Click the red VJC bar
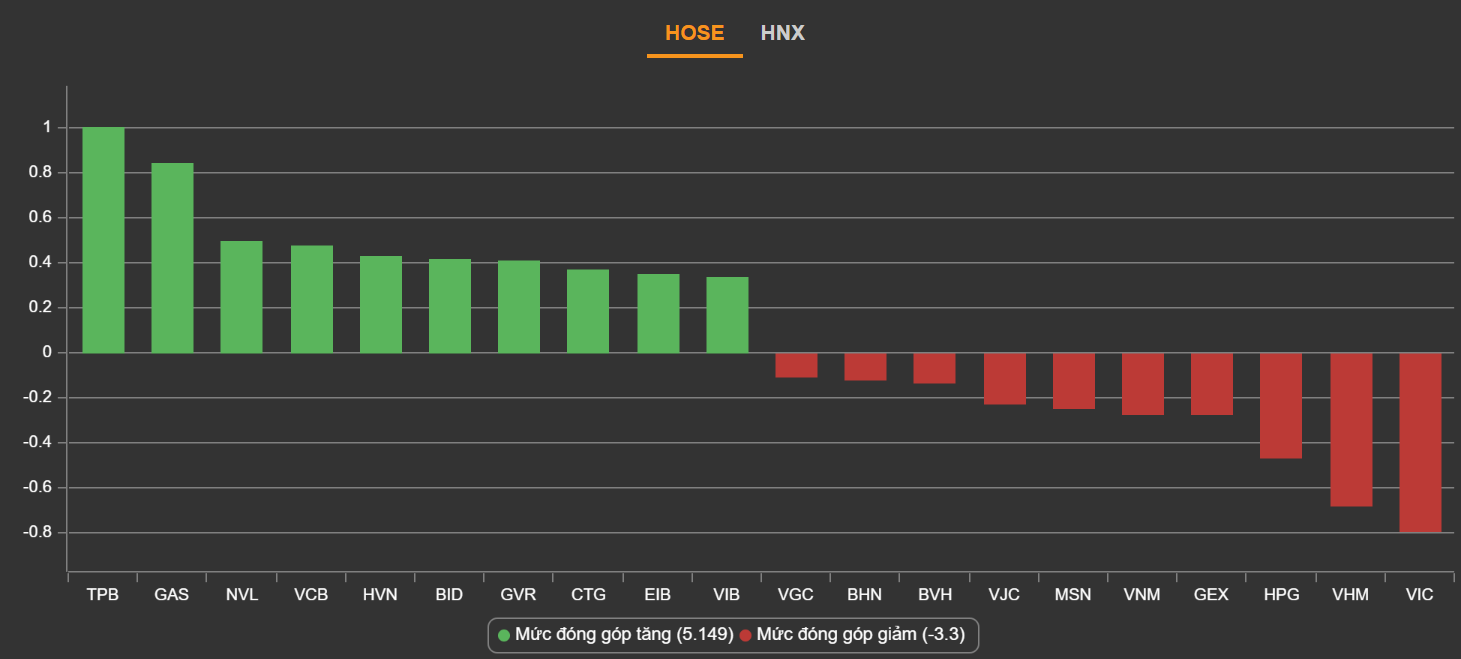 pyautogui.click(x=1004, y=378)
